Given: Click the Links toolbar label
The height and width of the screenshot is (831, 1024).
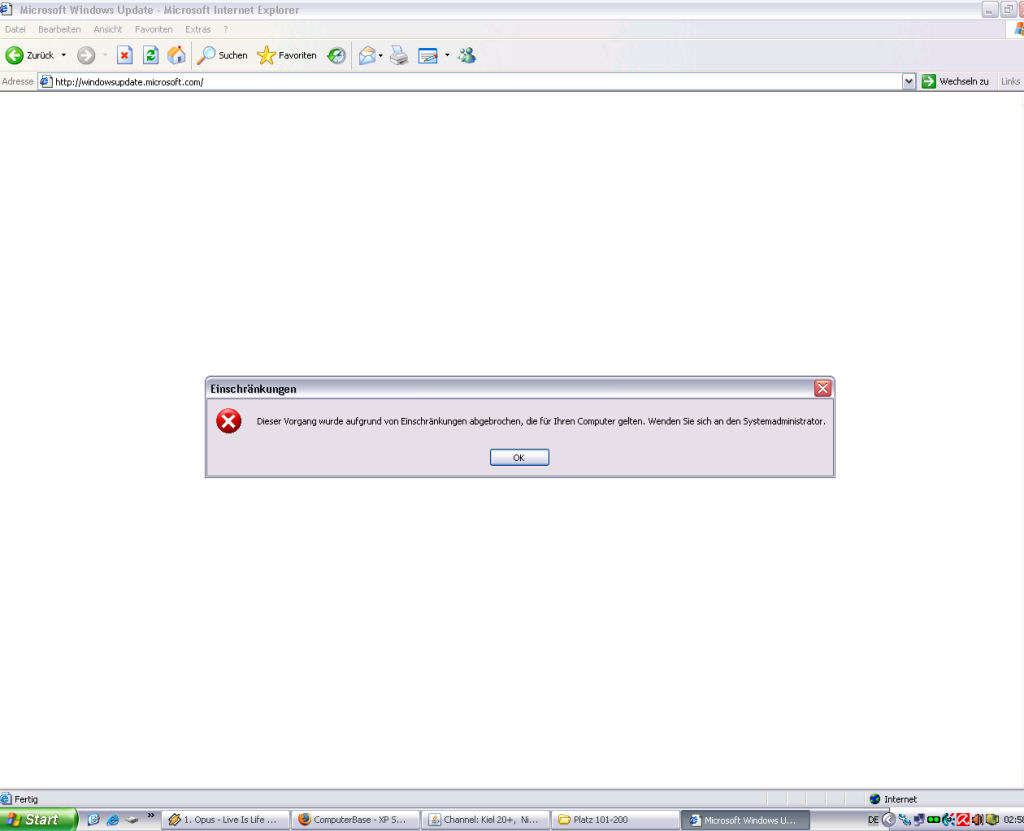Looking at the screenshot, I should point(1010,82).
